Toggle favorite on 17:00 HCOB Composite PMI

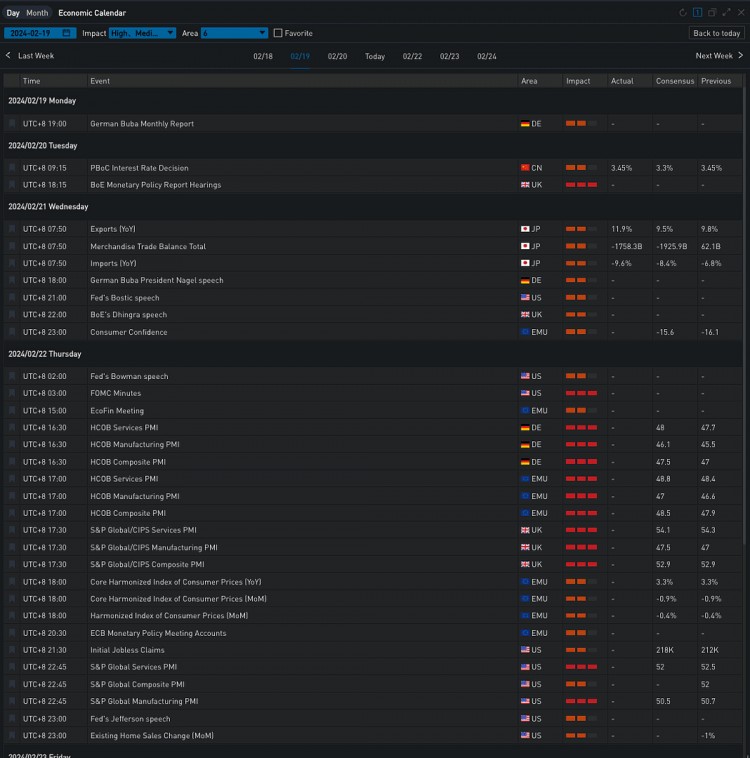coord(12,513)
